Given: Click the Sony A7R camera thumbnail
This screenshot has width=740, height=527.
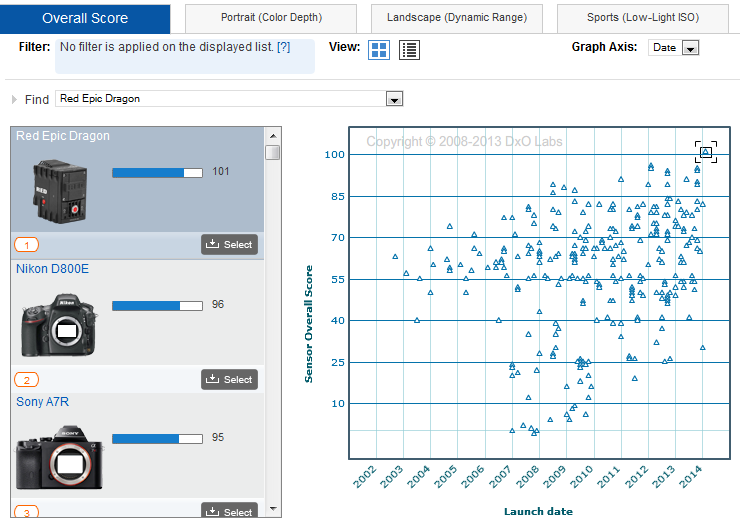Looking at the screenshot, I should [x=59, y=457].
